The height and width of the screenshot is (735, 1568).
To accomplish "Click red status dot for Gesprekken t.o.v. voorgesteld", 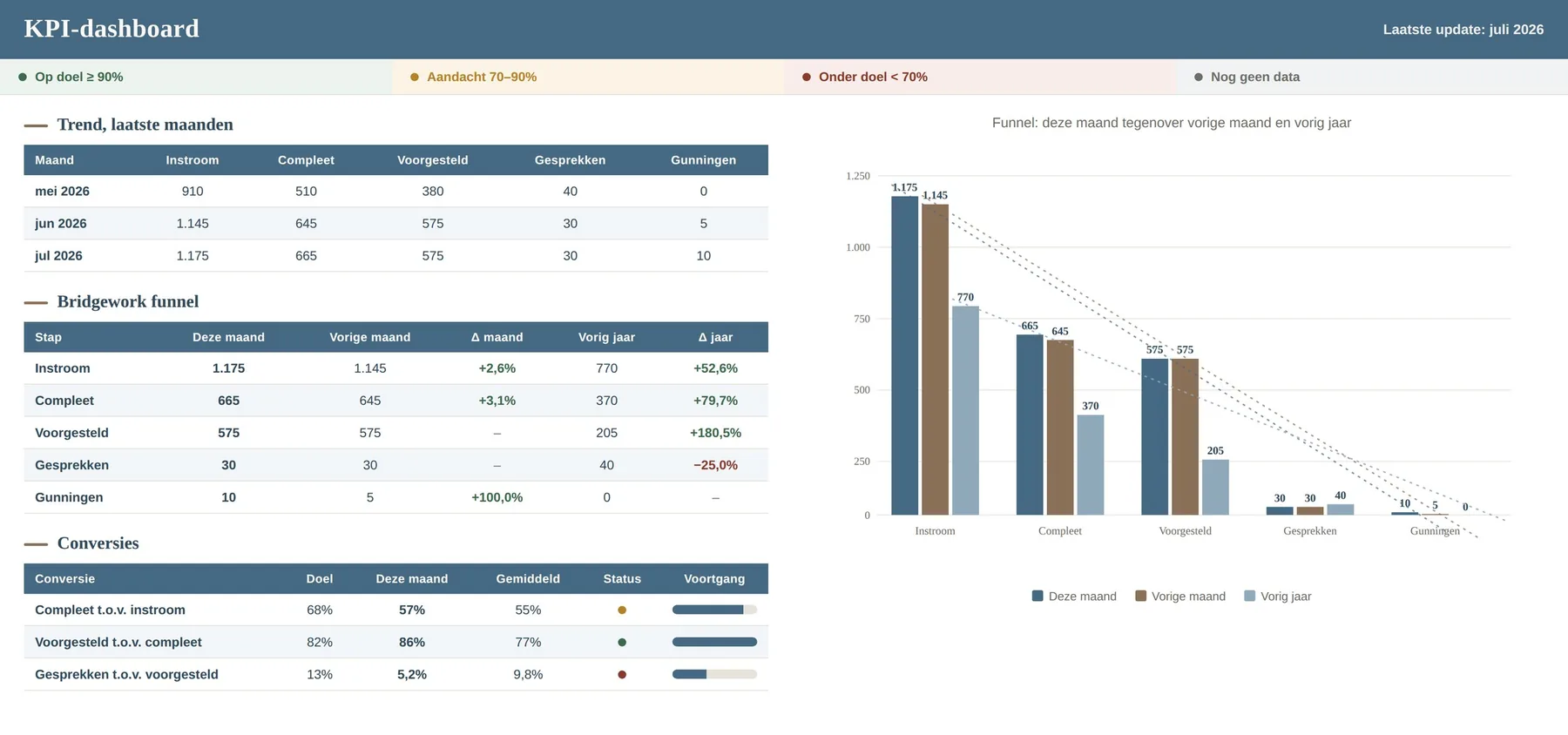I will (x=622, y=674).
